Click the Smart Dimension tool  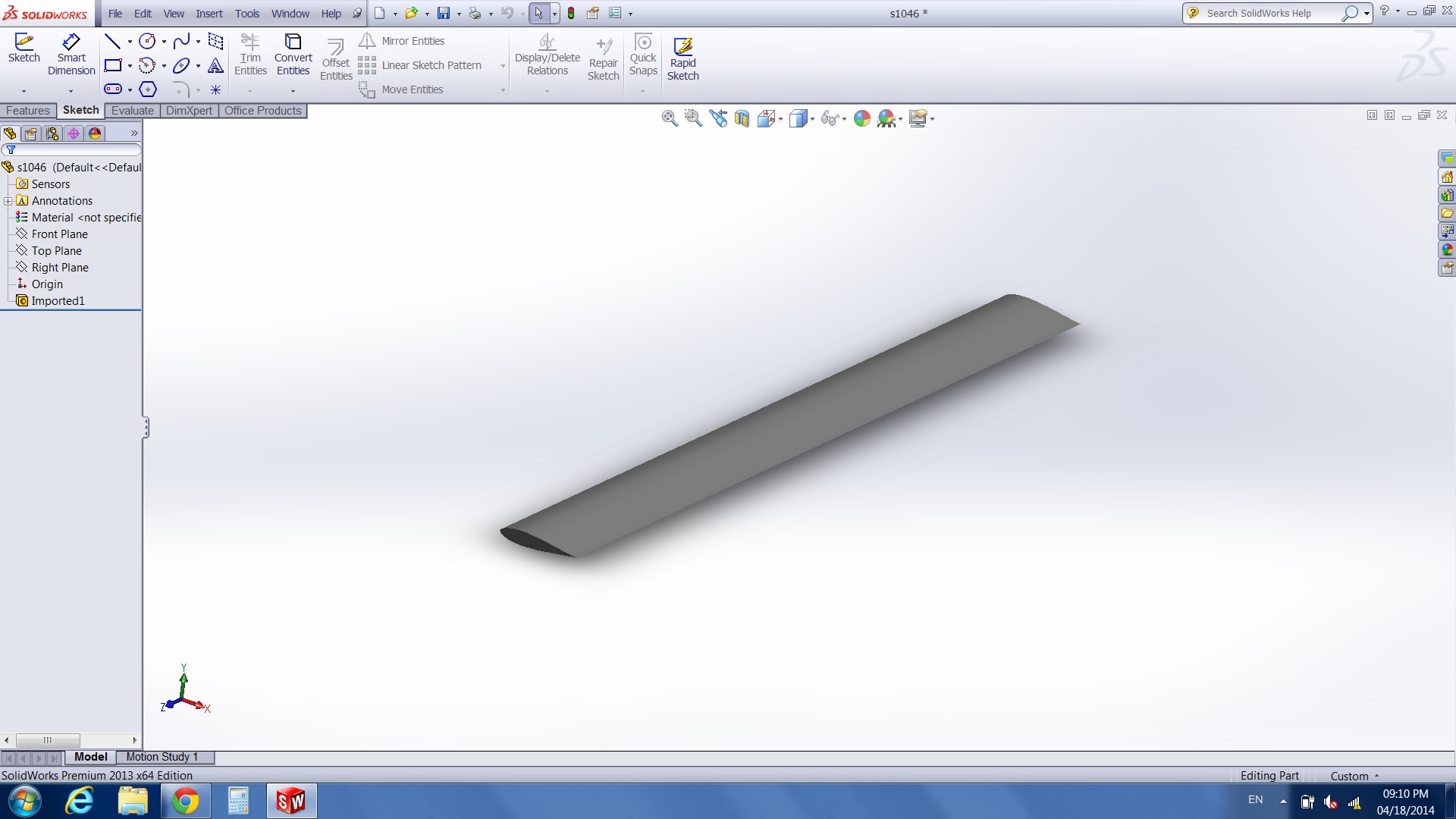click(71, 54)
